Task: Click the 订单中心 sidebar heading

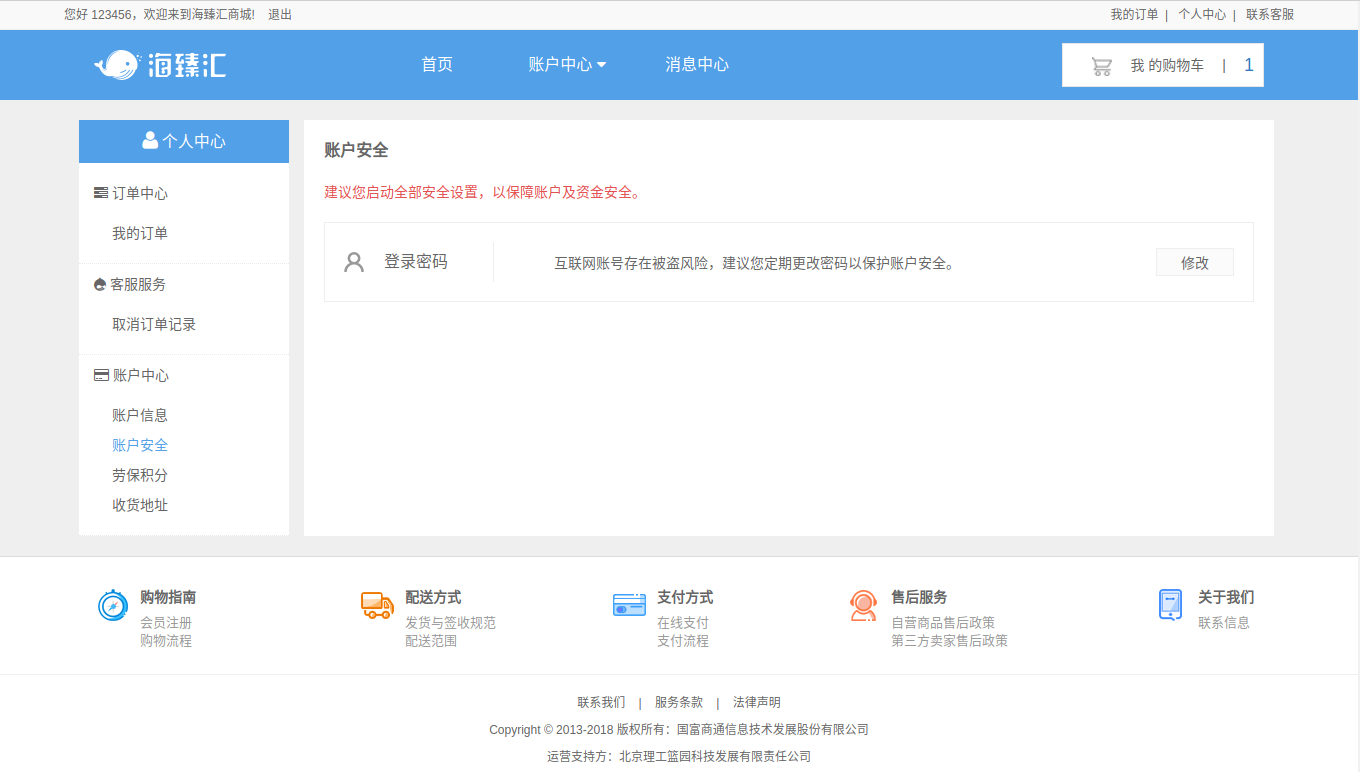Action: tap(140, 193)
